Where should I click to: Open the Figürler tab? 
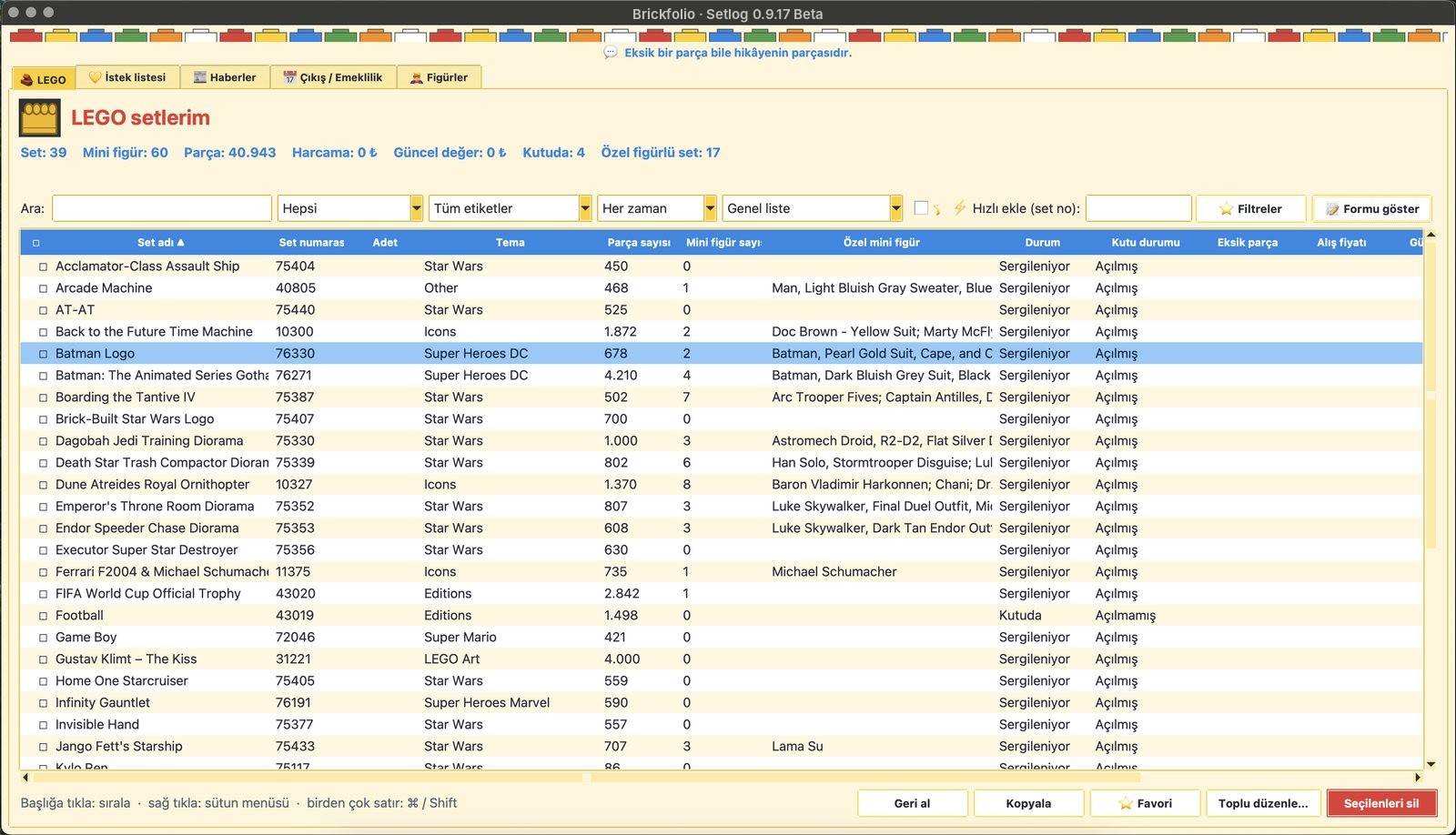[439, 77]
